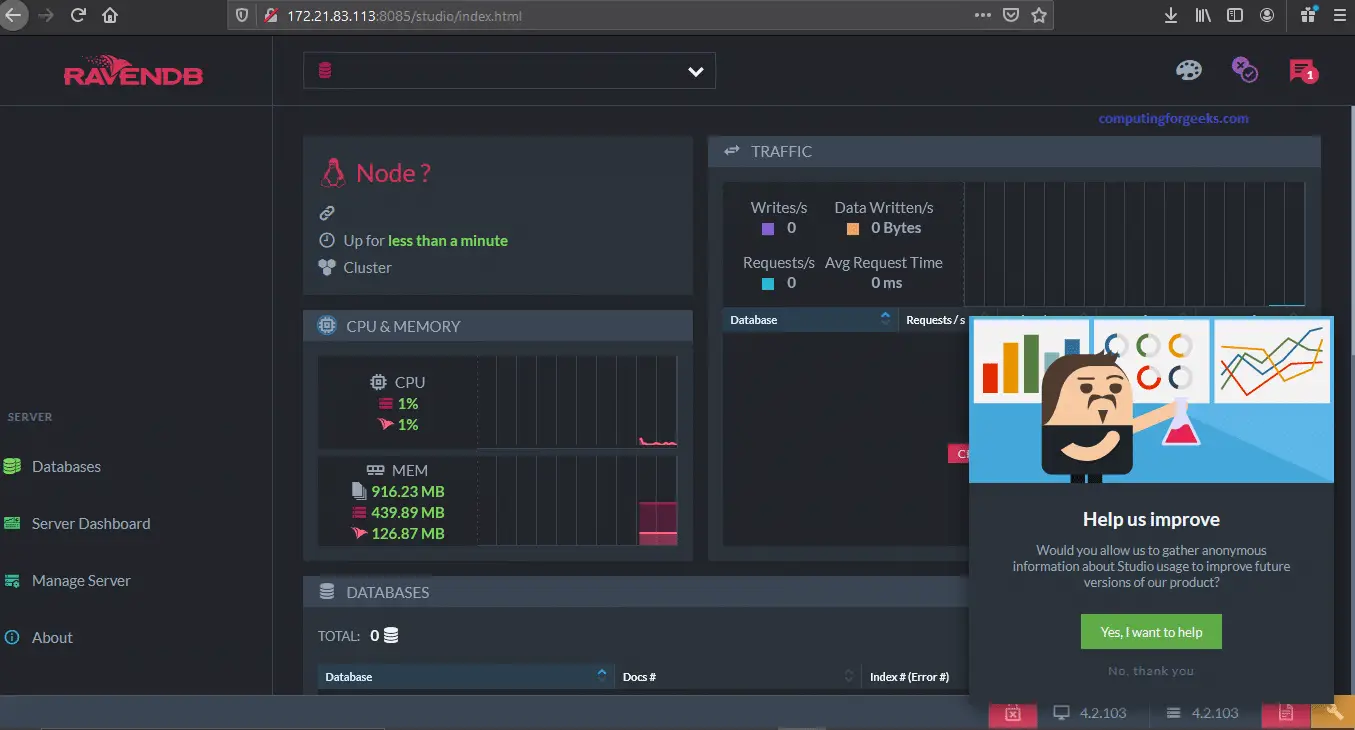Click the RavenDB logo
Viewport: 1355px width, 730px height.
coord(133,71)
